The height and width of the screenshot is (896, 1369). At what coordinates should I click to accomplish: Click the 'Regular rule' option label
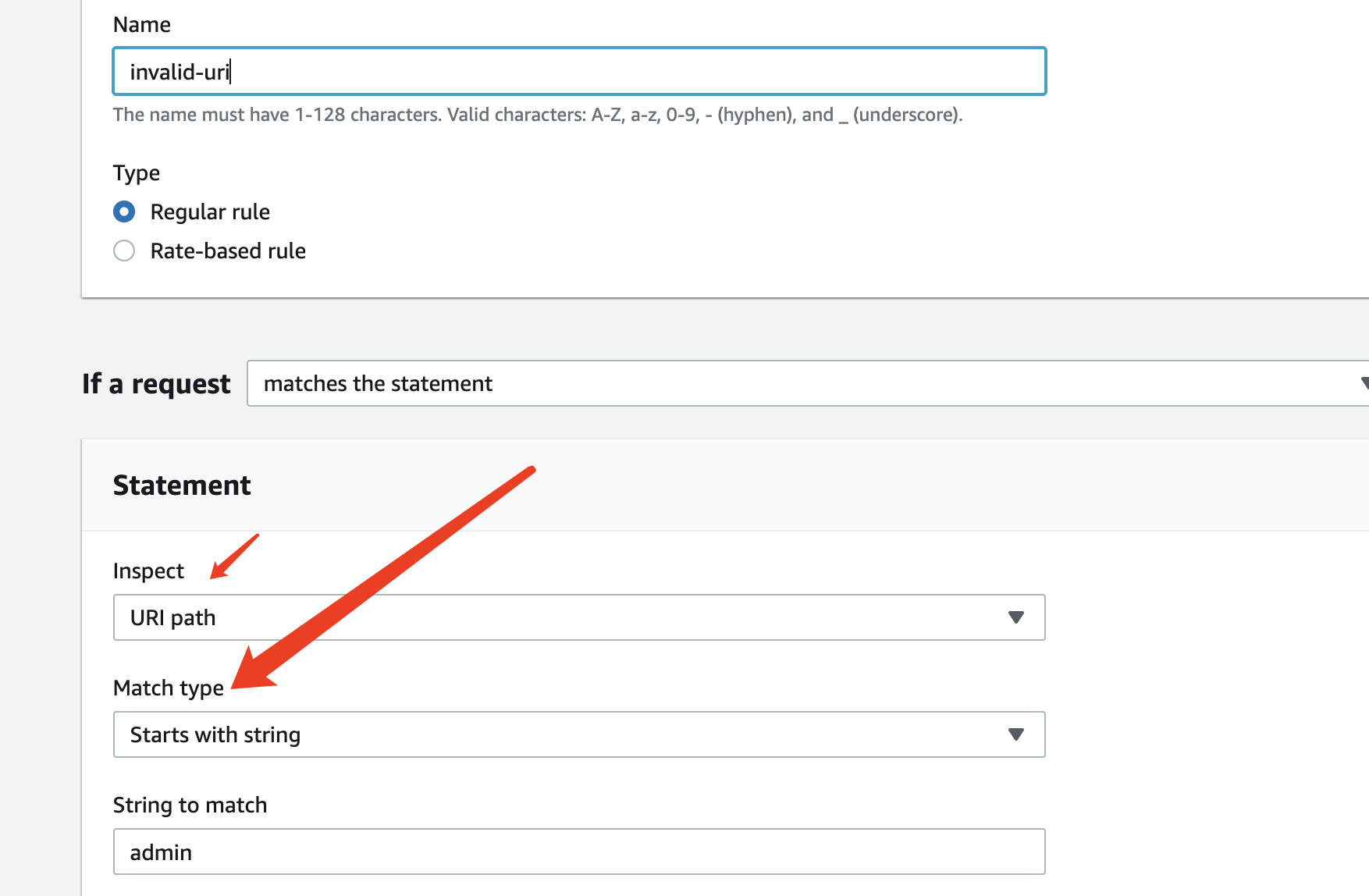point(210,212)
